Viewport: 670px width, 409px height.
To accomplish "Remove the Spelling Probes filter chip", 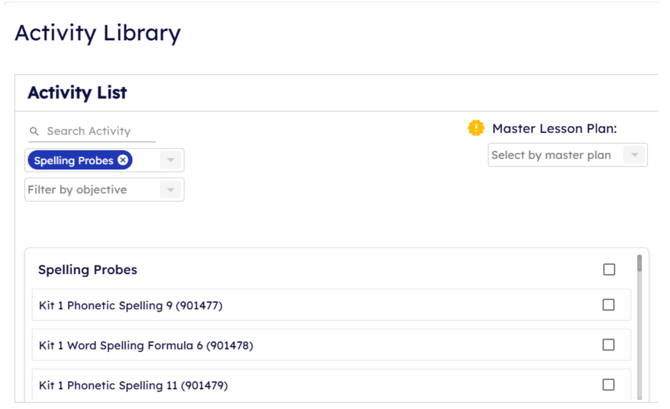I will 123,160.
